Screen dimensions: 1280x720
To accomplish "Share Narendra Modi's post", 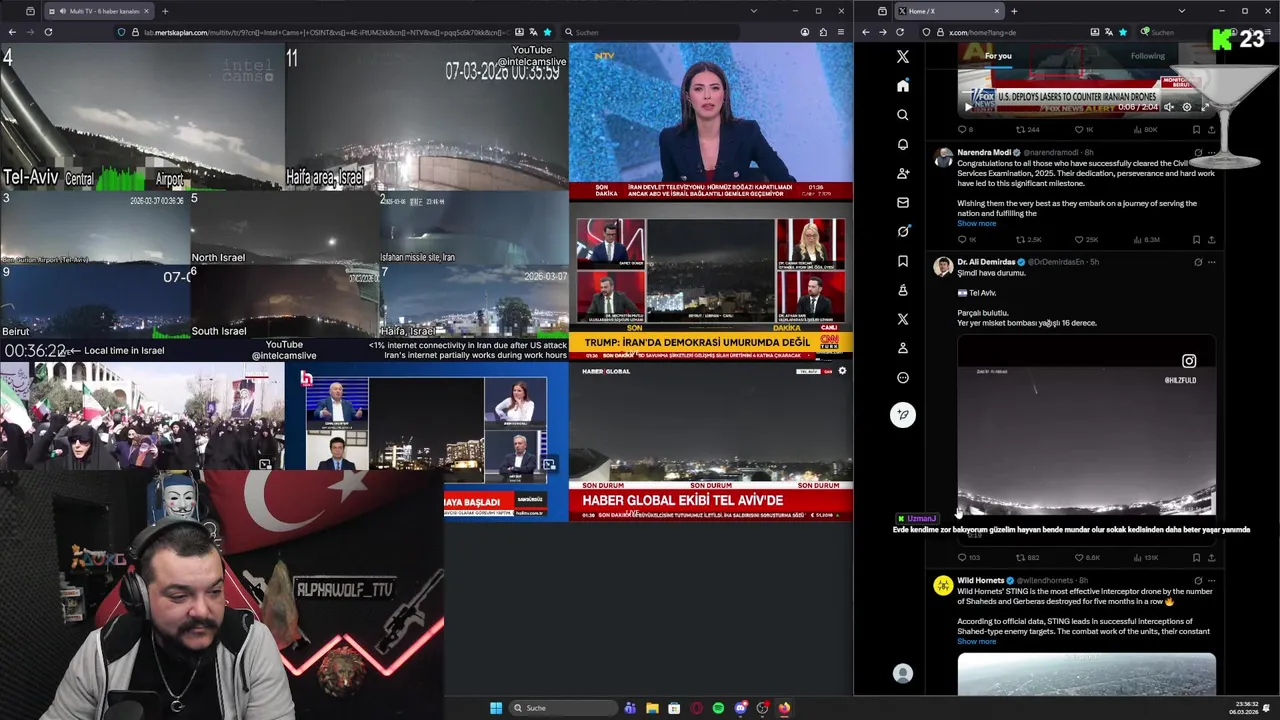I will coord(1212,240).
